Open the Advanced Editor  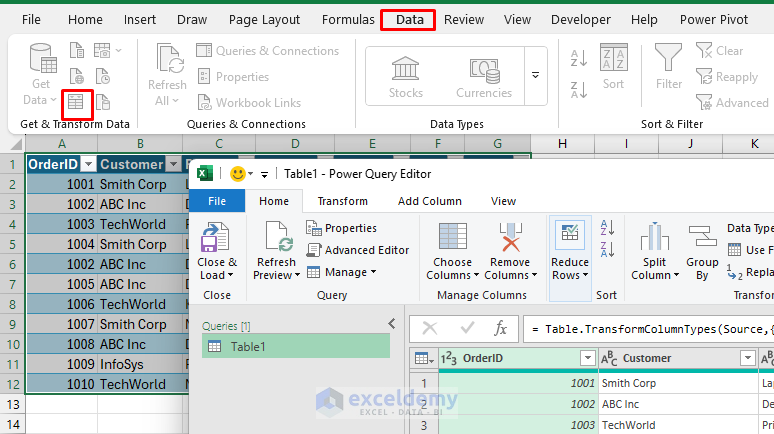358,250
